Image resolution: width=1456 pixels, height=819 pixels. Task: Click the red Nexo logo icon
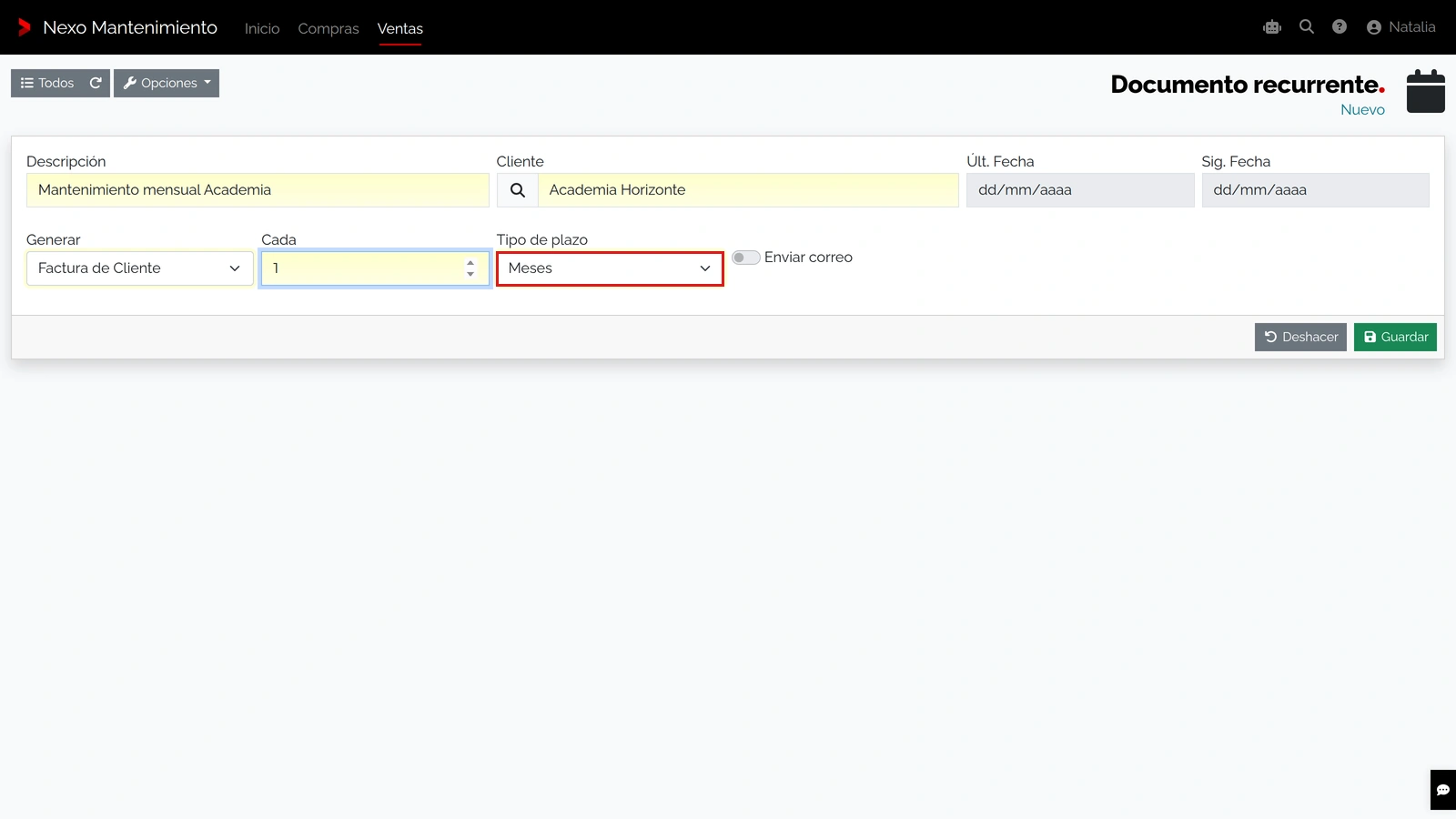(25, 27)
